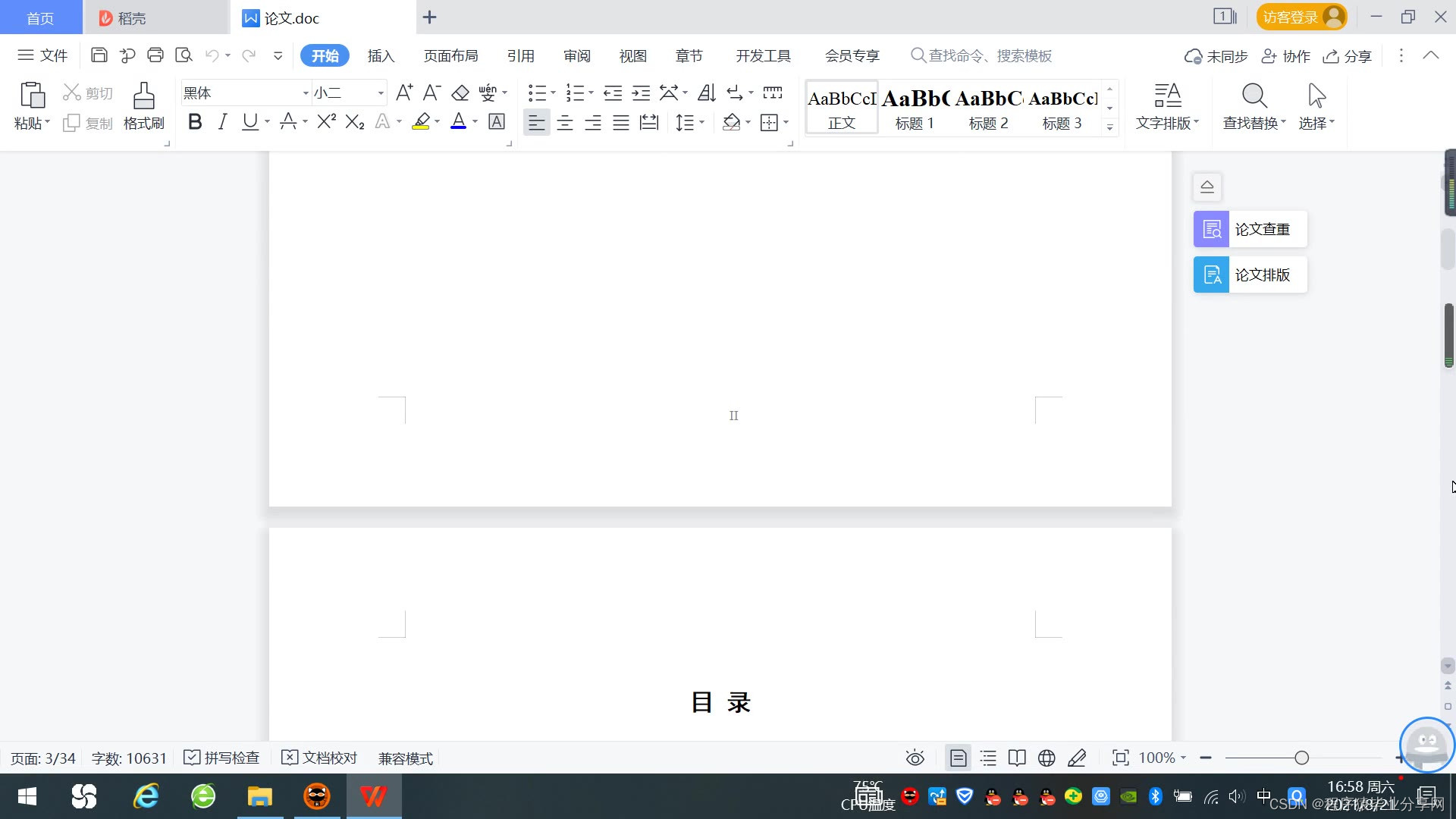Click the 论文查重 side panel icon
This screenshot has height=819, width=1456.
point(1211,229)
